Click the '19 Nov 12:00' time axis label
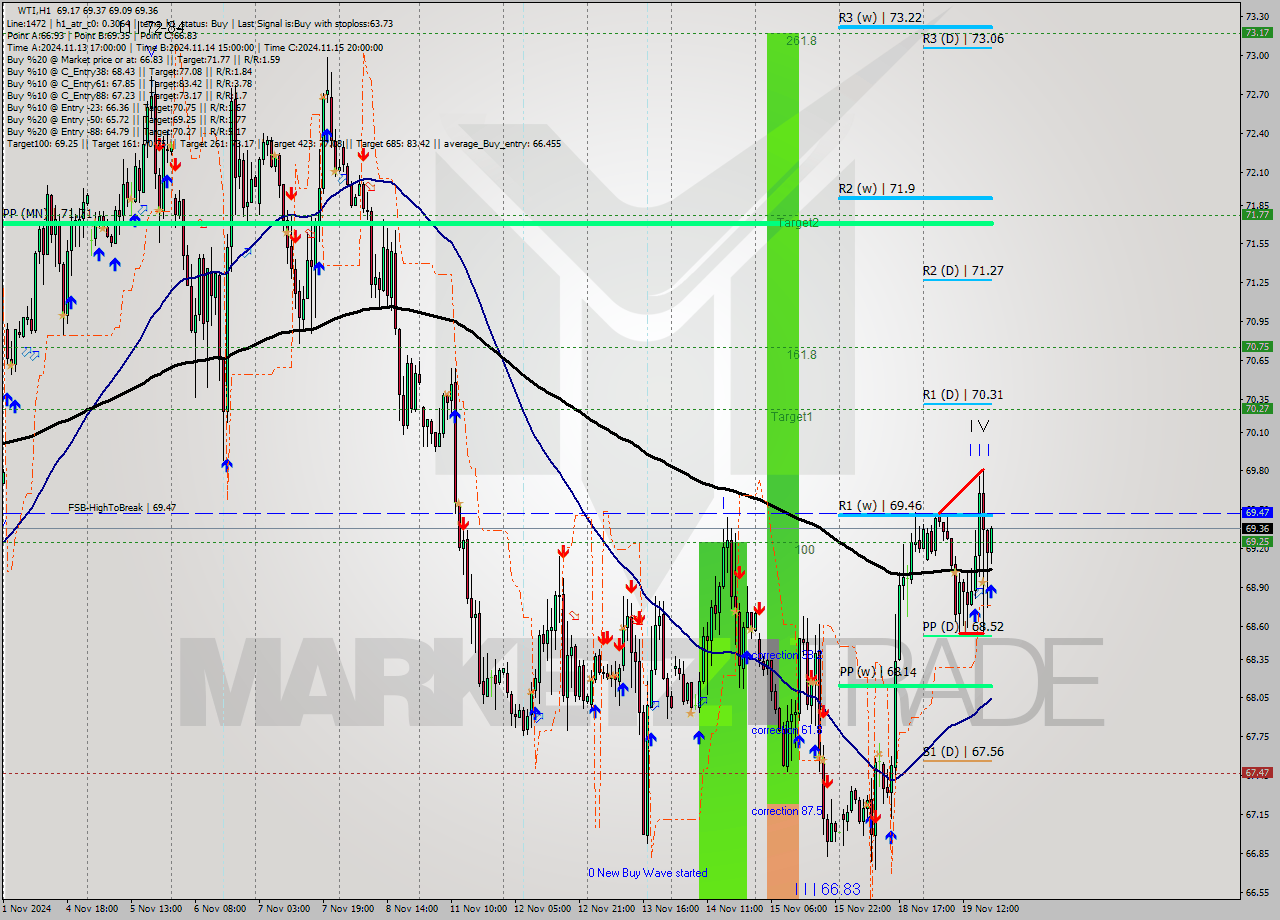The image size is (1280, 920). (990, 909)
